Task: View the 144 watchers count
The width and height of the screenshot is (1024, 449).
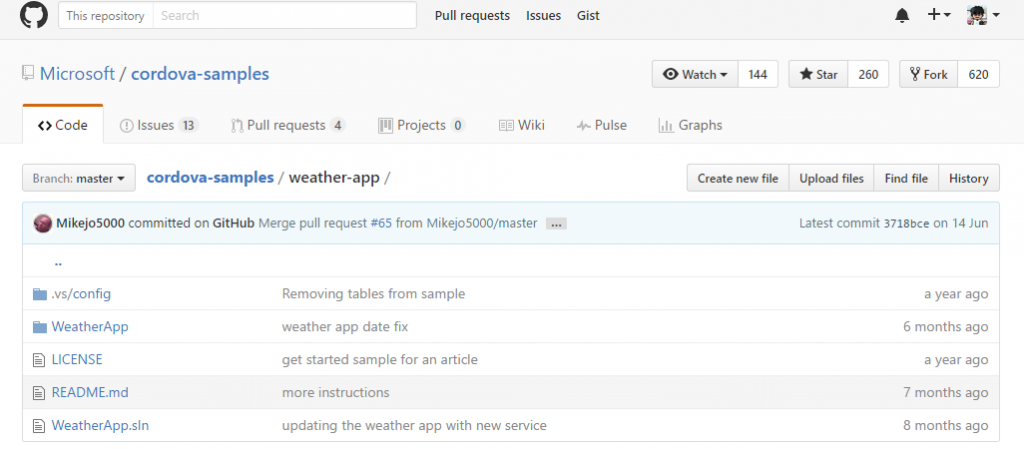Action: pyautogui.click(x=758, y=74)
